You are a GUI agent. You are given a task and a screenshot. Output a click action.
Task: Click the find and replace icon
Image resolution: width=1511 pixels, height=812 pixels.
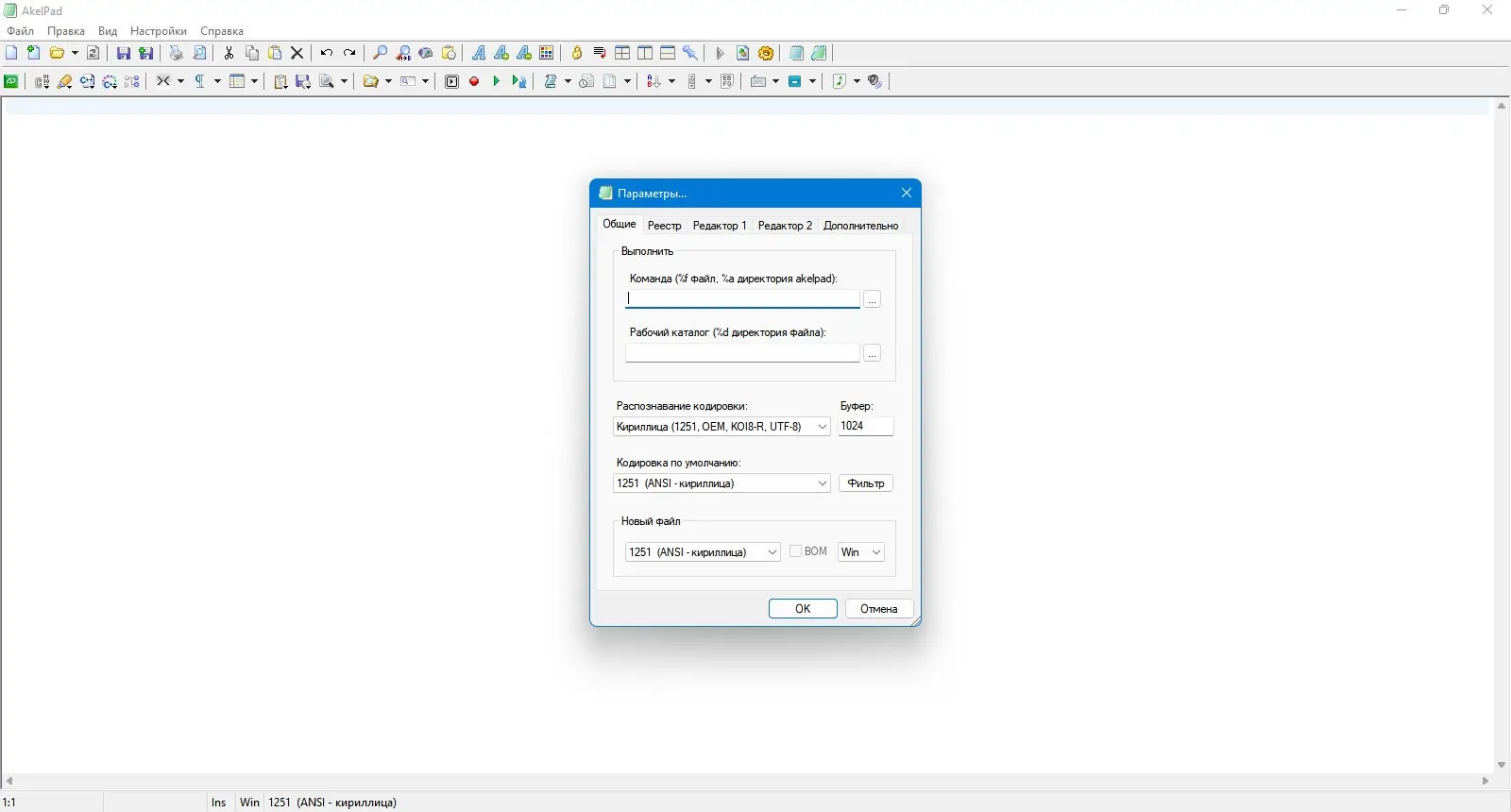coord(403,54)
